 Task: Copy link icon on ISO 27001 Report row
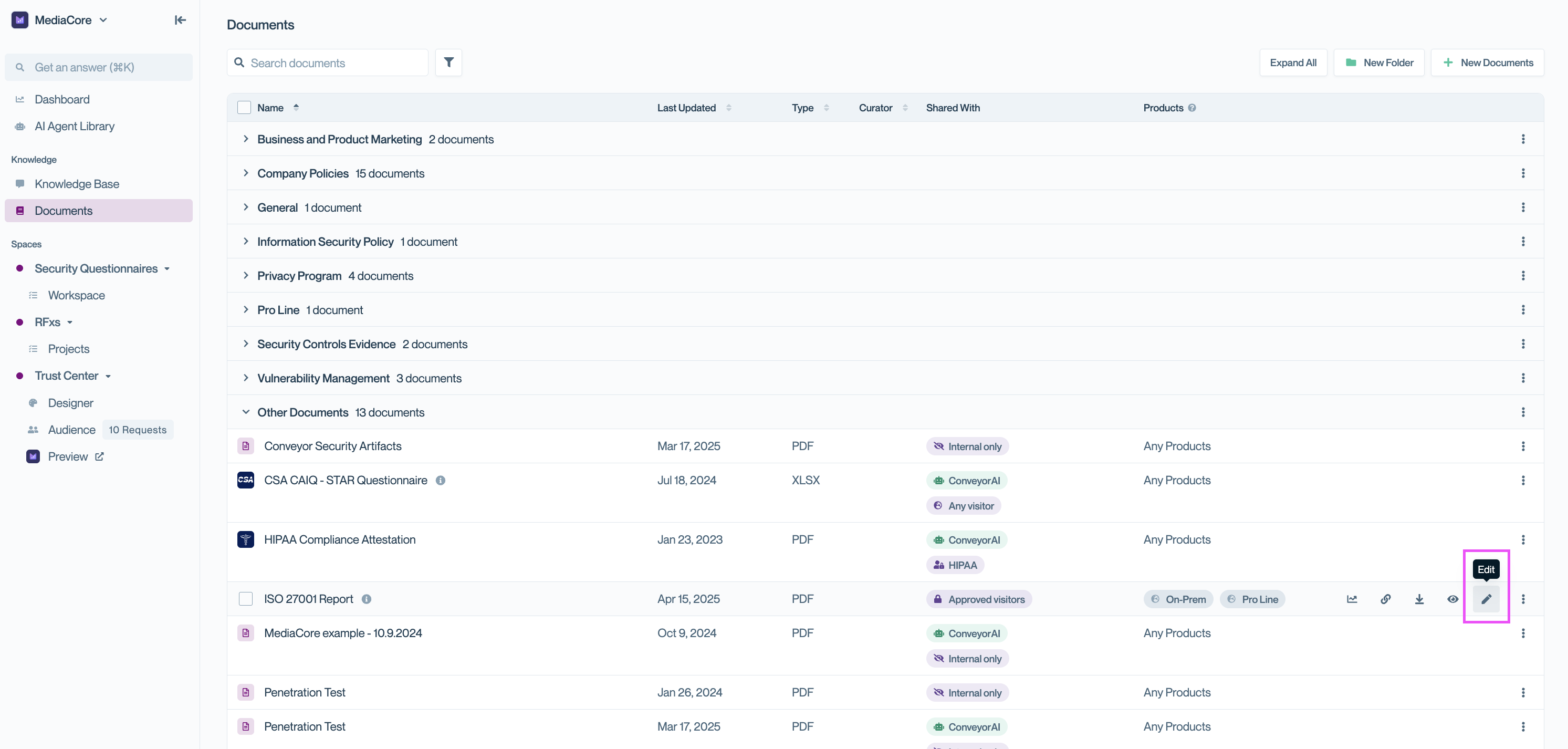coord(1385,599)
